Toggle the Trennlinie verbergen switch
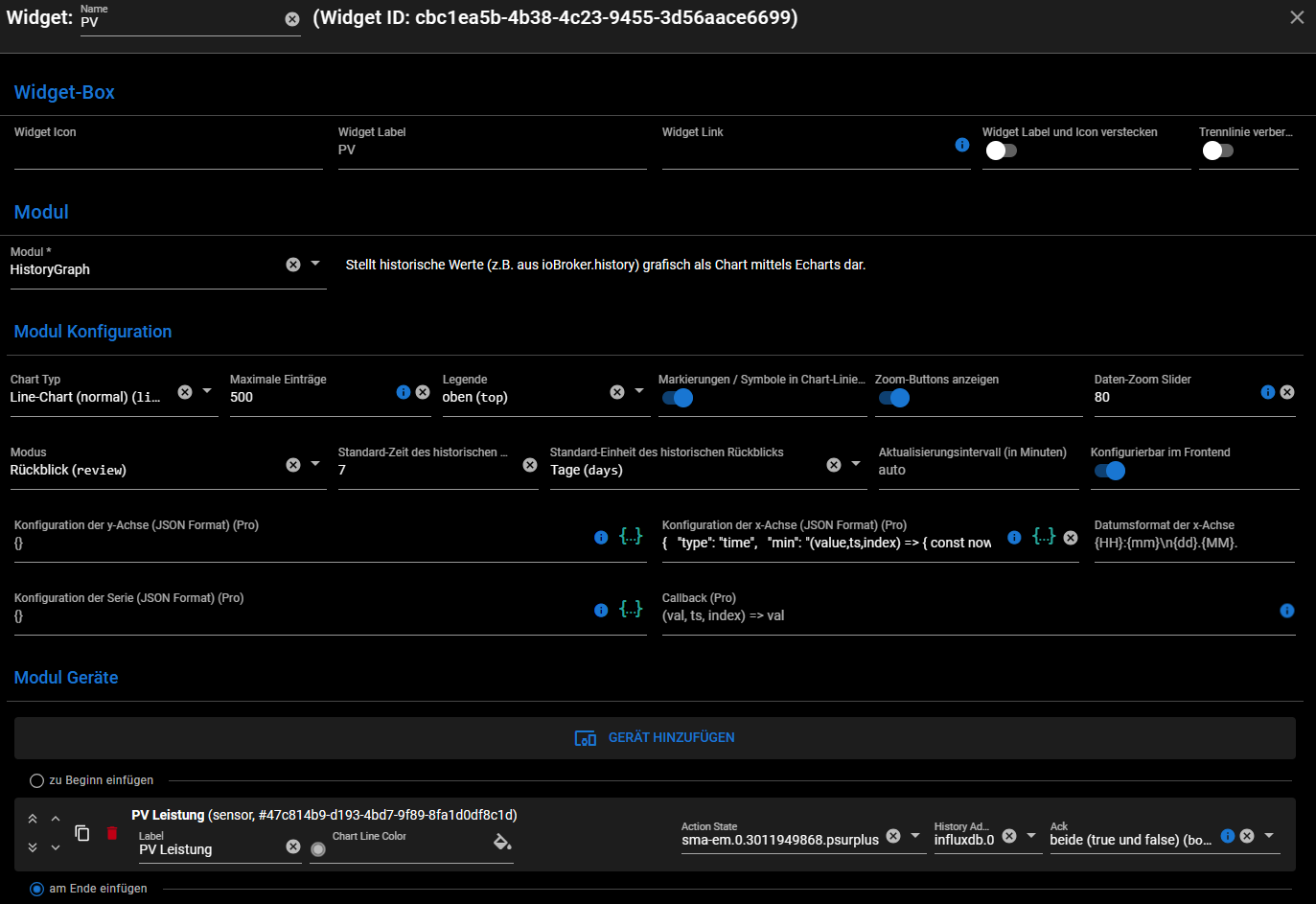The width and height of the screenshot is (1316, 904). pyautogui.click(x=1218, y=151)
